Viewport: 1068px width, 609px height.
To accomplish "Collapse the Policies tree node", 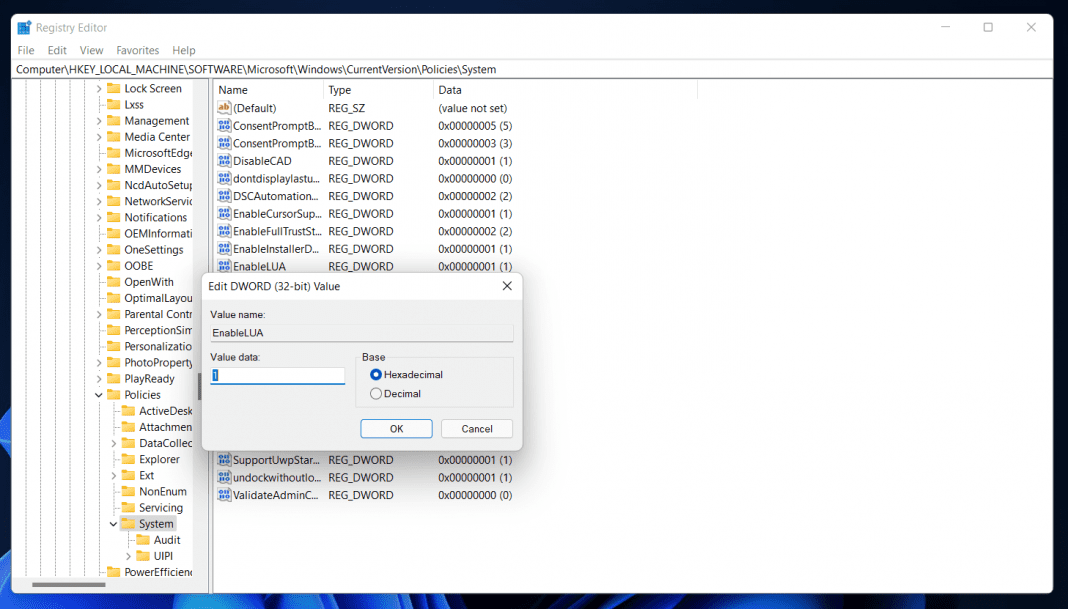I will pos(97,394).
